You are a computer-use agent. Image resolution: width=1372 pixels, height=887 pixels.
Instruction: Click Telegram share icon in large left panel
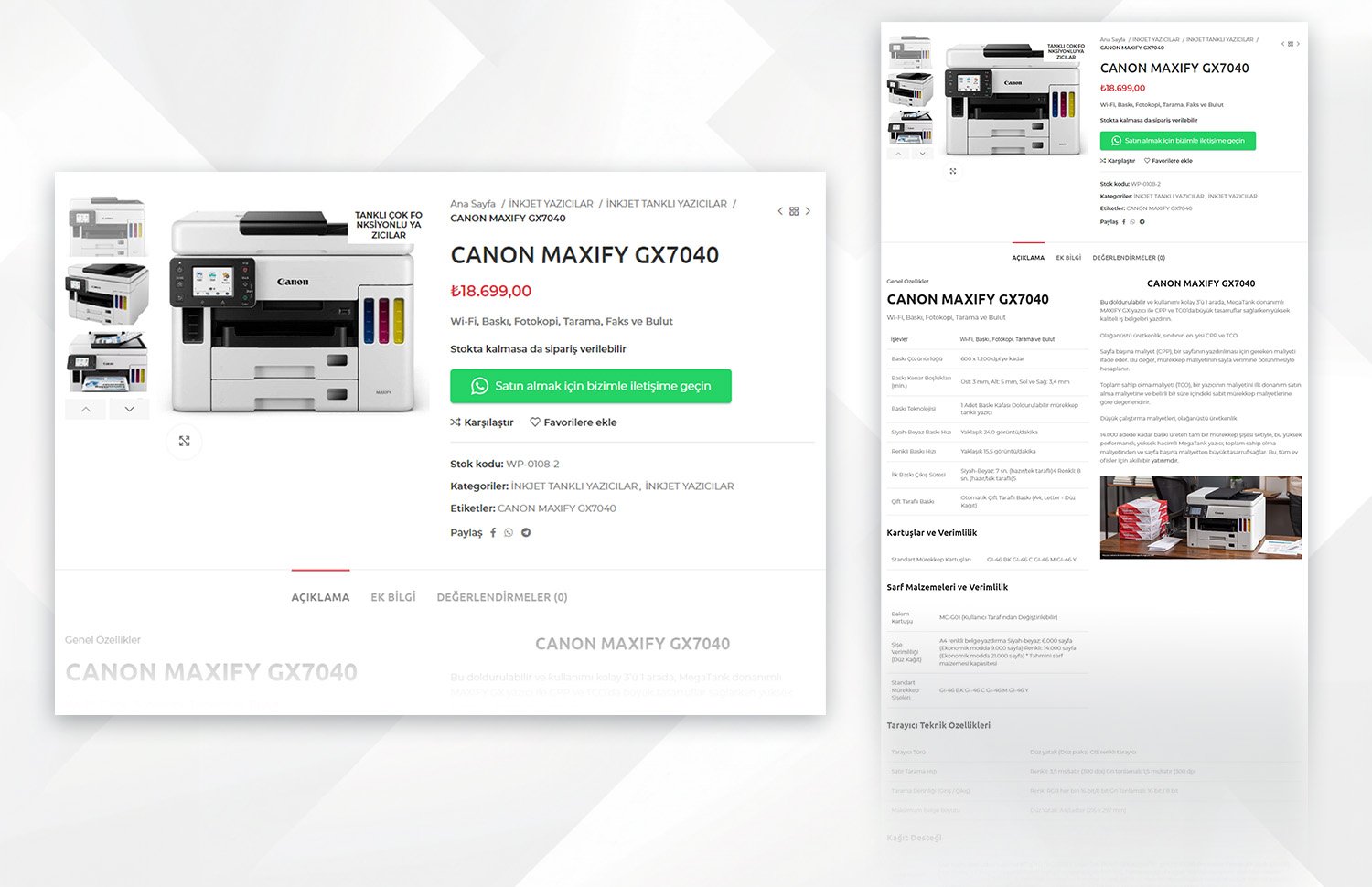click(x=526, y=532)
